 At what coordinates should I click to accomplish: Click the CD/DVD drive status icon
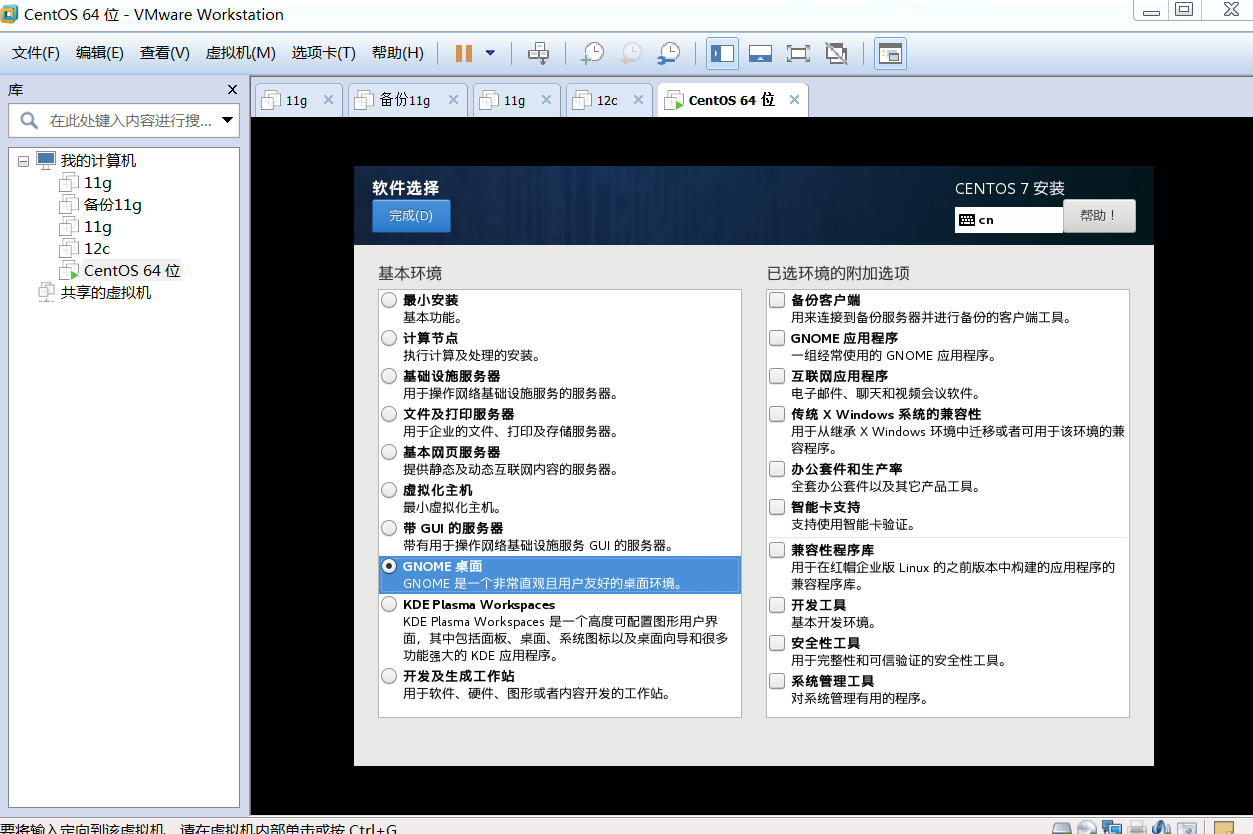[x=1087, y=827]
